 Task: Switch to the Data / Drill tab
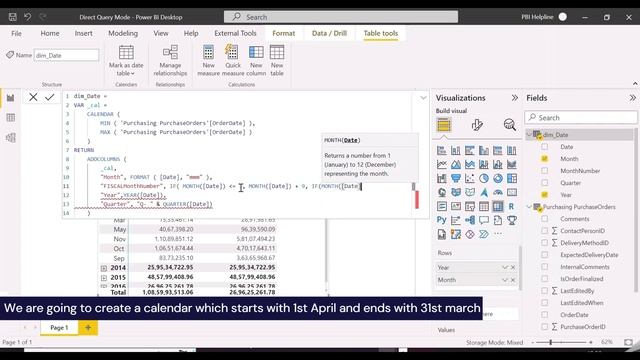tap(329, 33)
